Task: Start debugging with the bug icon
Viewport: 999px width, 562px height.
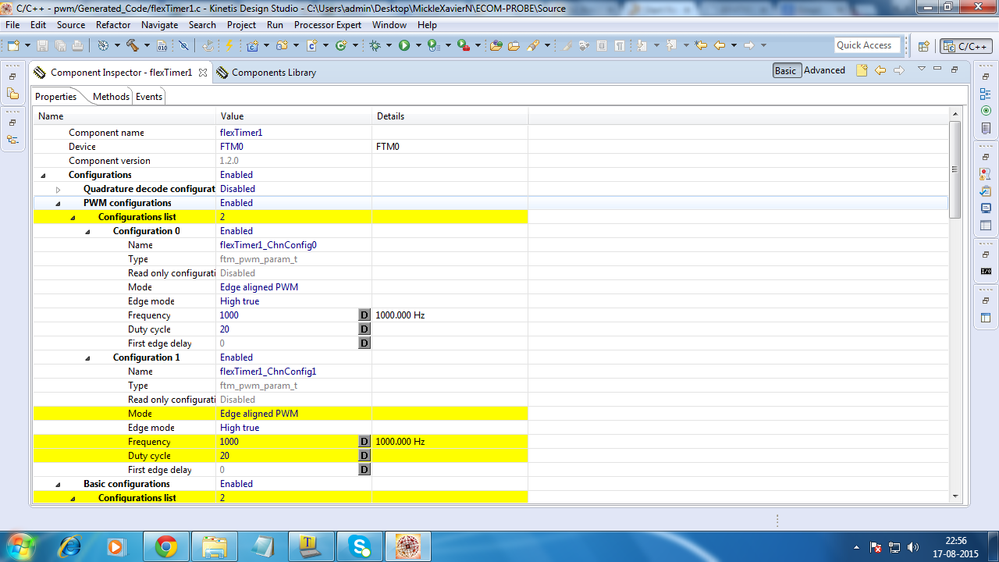Action: click(375, 45)
